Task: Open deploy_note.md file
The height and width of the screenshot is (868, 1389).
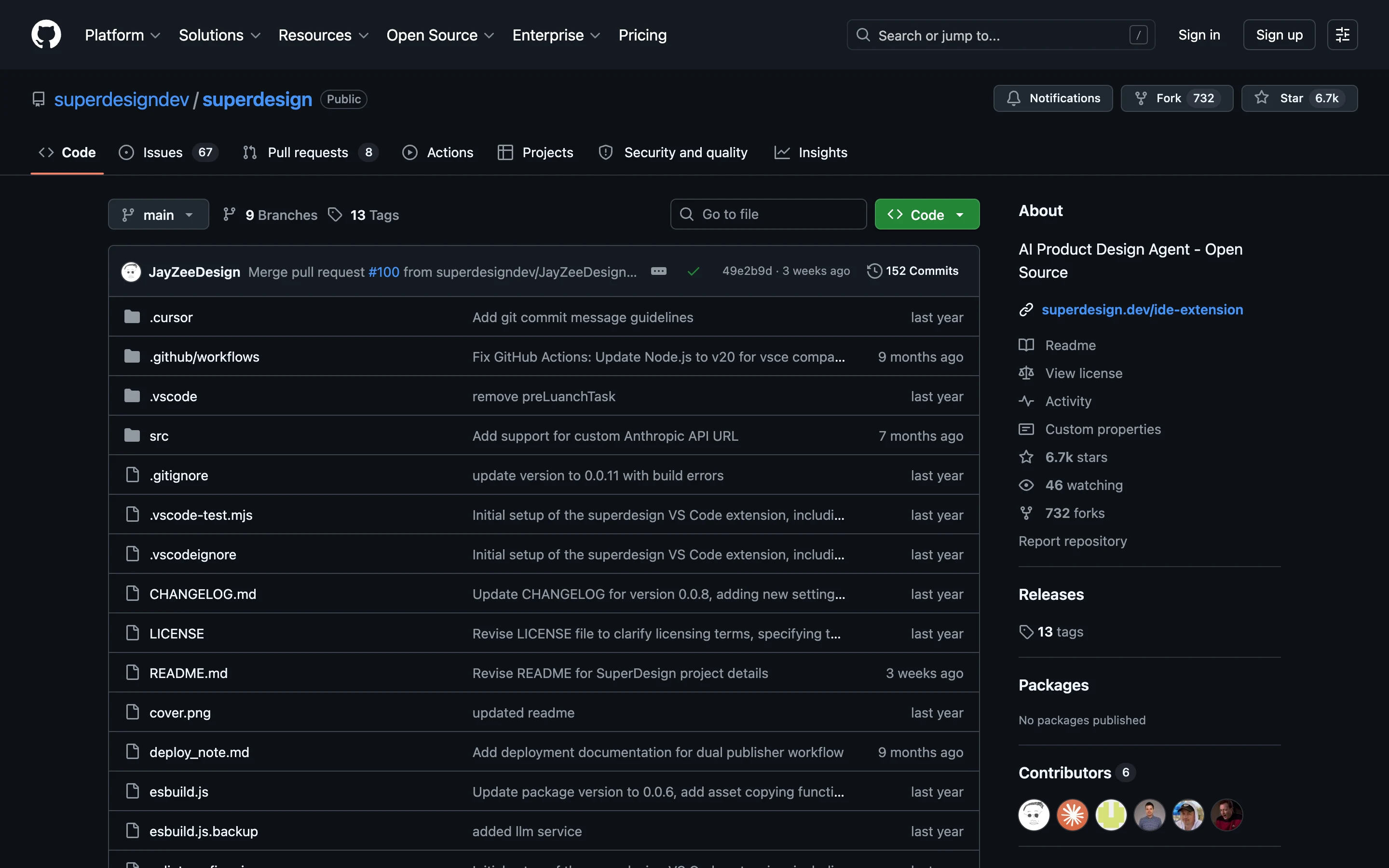Action: pos(199,752)
